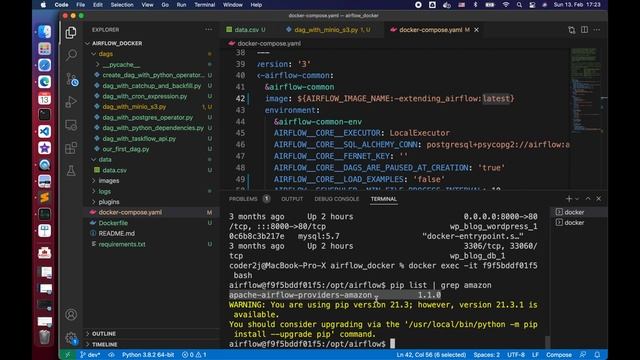Screen dimensions: 640x360
Task: Change the Compose language mode
Action: 559,355
